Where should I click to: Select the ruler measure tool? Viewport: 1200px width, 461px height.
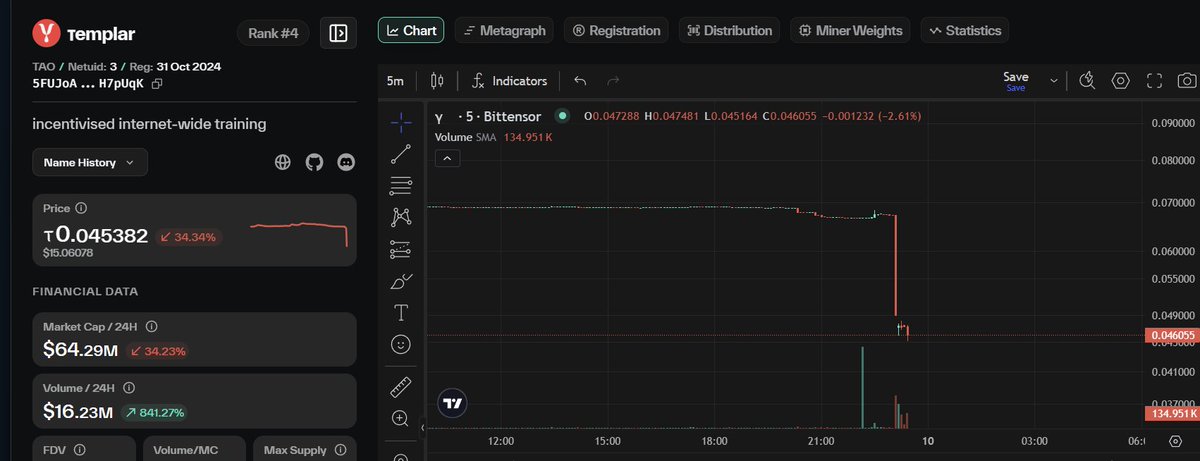401,385
